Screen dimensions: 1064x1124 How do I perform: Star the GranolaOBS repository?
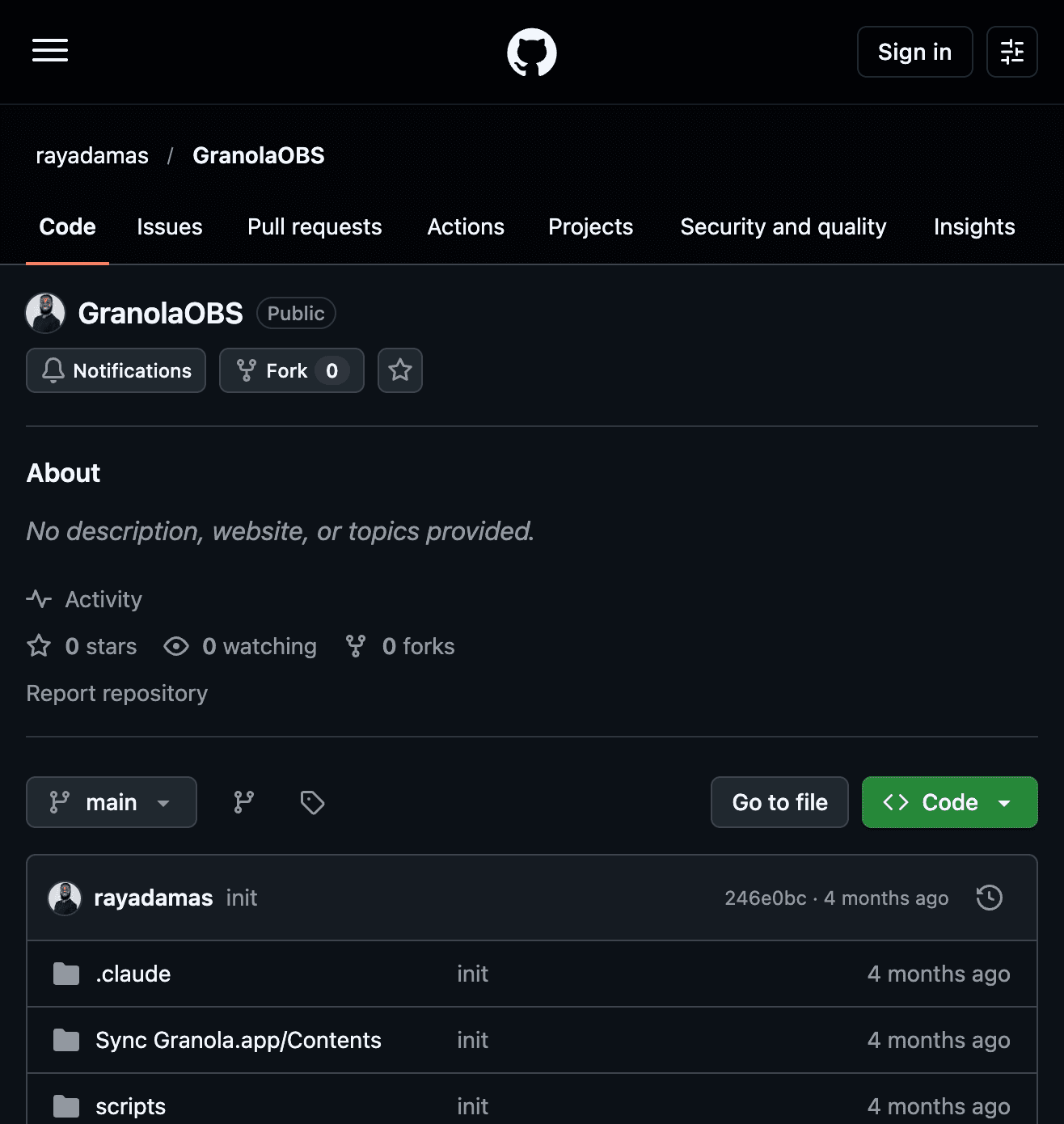400,370
